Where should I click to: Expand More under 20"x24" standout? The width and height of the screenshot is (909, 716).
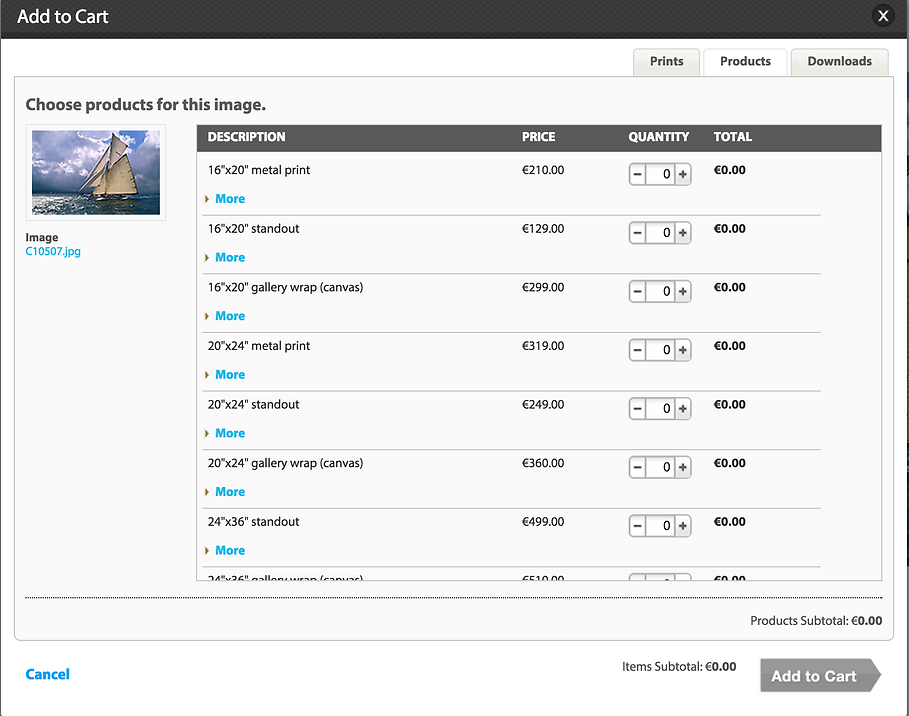point(230,433)
